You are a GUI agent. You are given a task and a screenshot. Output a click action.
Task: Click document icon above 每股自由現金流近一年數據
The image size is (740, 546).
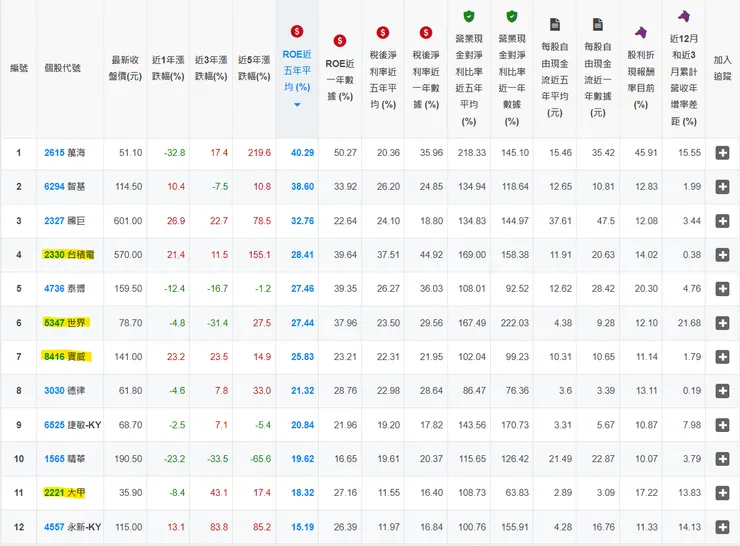(x=598, y=25)
